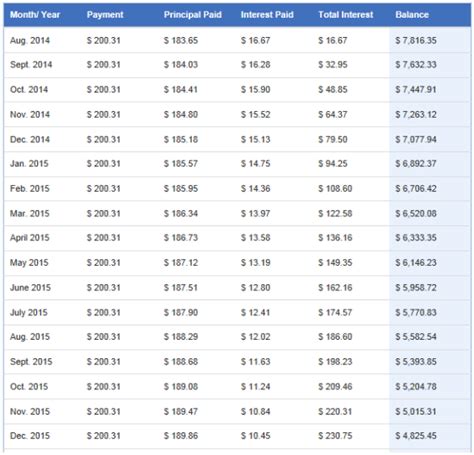474x455 pixels.
Task: Click the $ 7,816.35 balance cell
Action: (416, 40)
